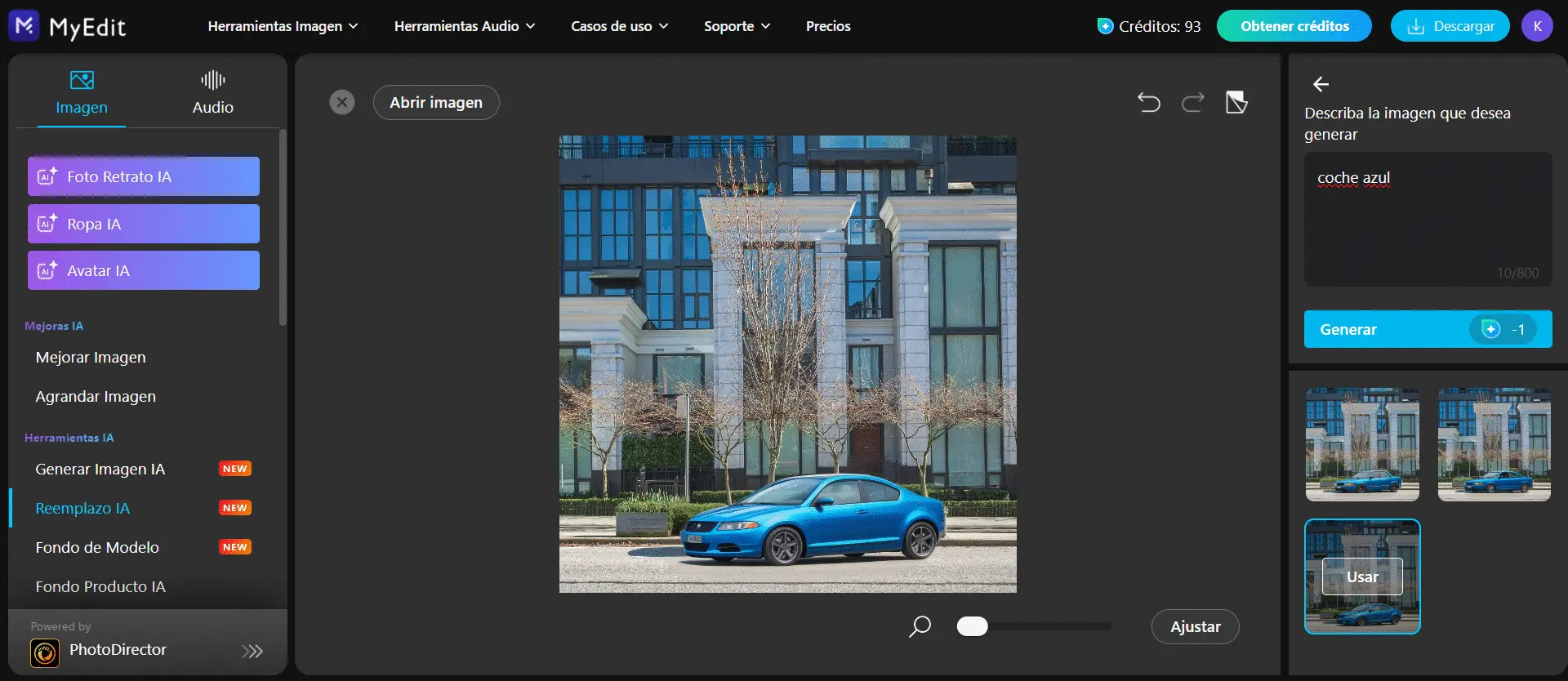Select Reemplazo IA in sidebar
This screenshot has width=1568, height=681.
click(x=82, y=508)
